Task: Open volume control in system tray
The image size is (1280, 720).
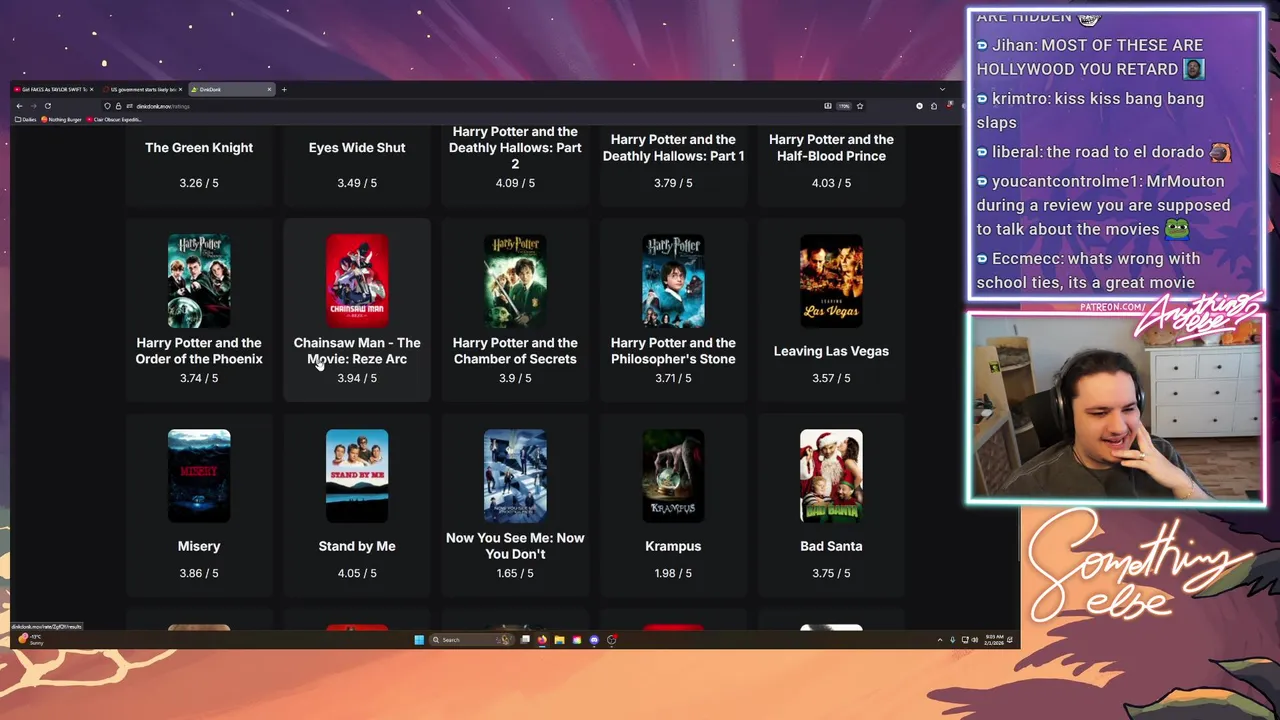Action: click(974, 640)
